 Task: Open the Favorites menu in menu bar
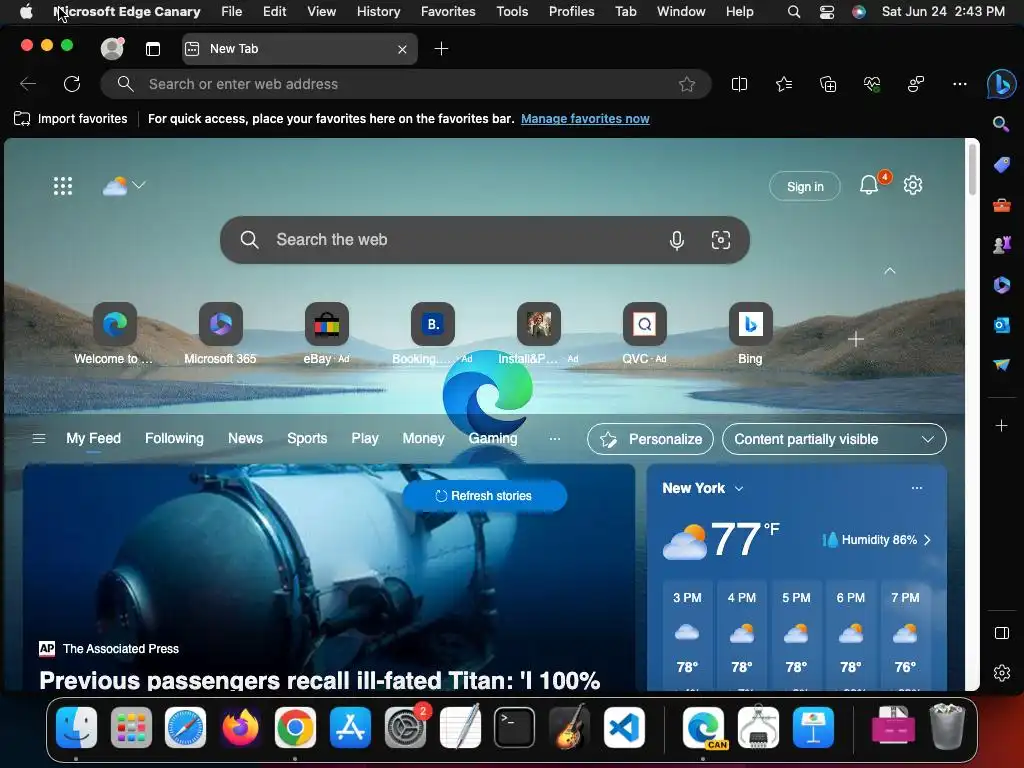click(x=448, y=12)
